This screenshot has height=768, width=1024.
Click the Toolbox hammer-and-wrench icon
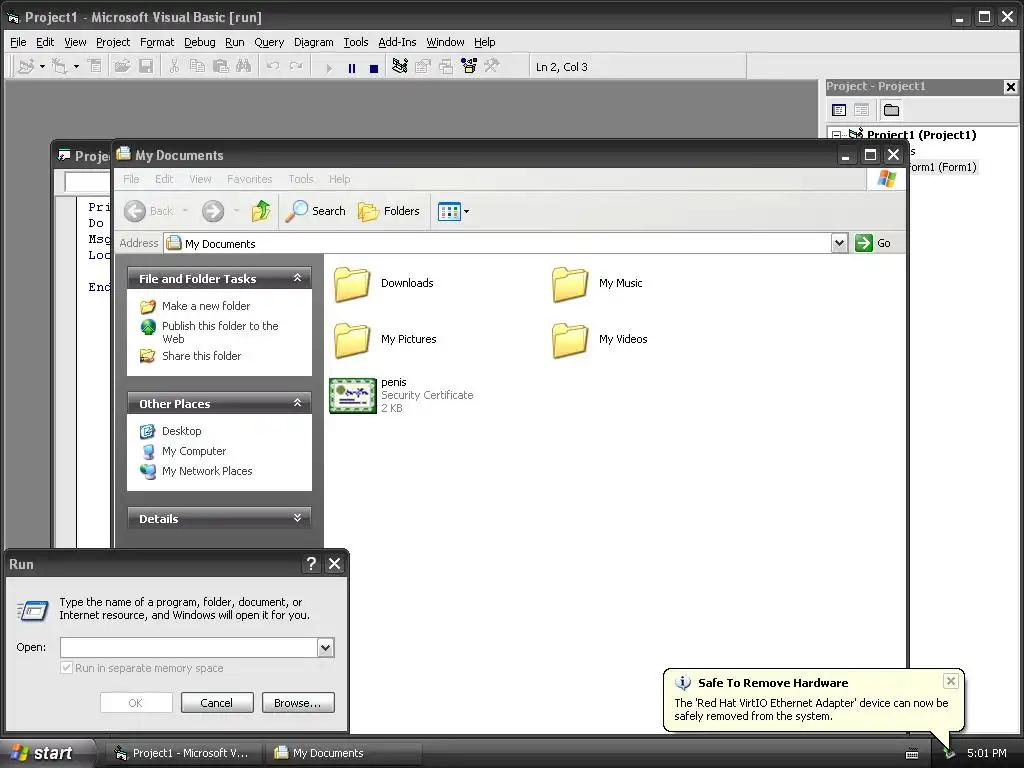(492, 66)
